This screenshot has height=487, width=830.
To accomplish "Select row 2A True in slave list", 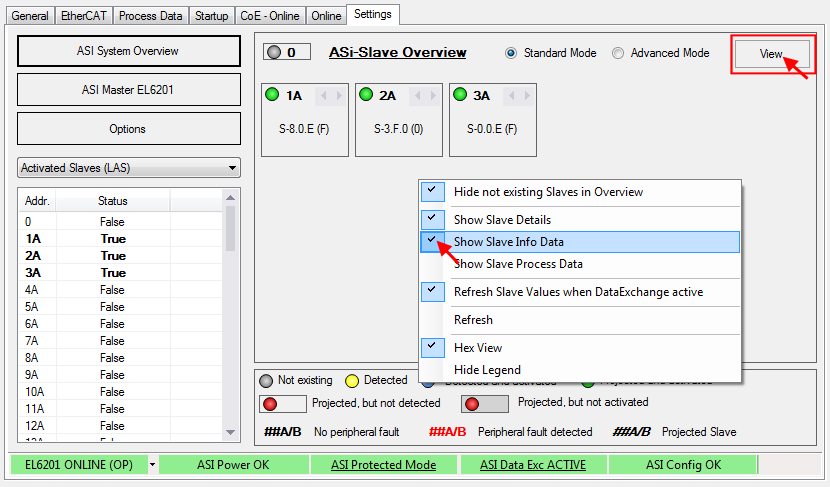I will [121, 256].
